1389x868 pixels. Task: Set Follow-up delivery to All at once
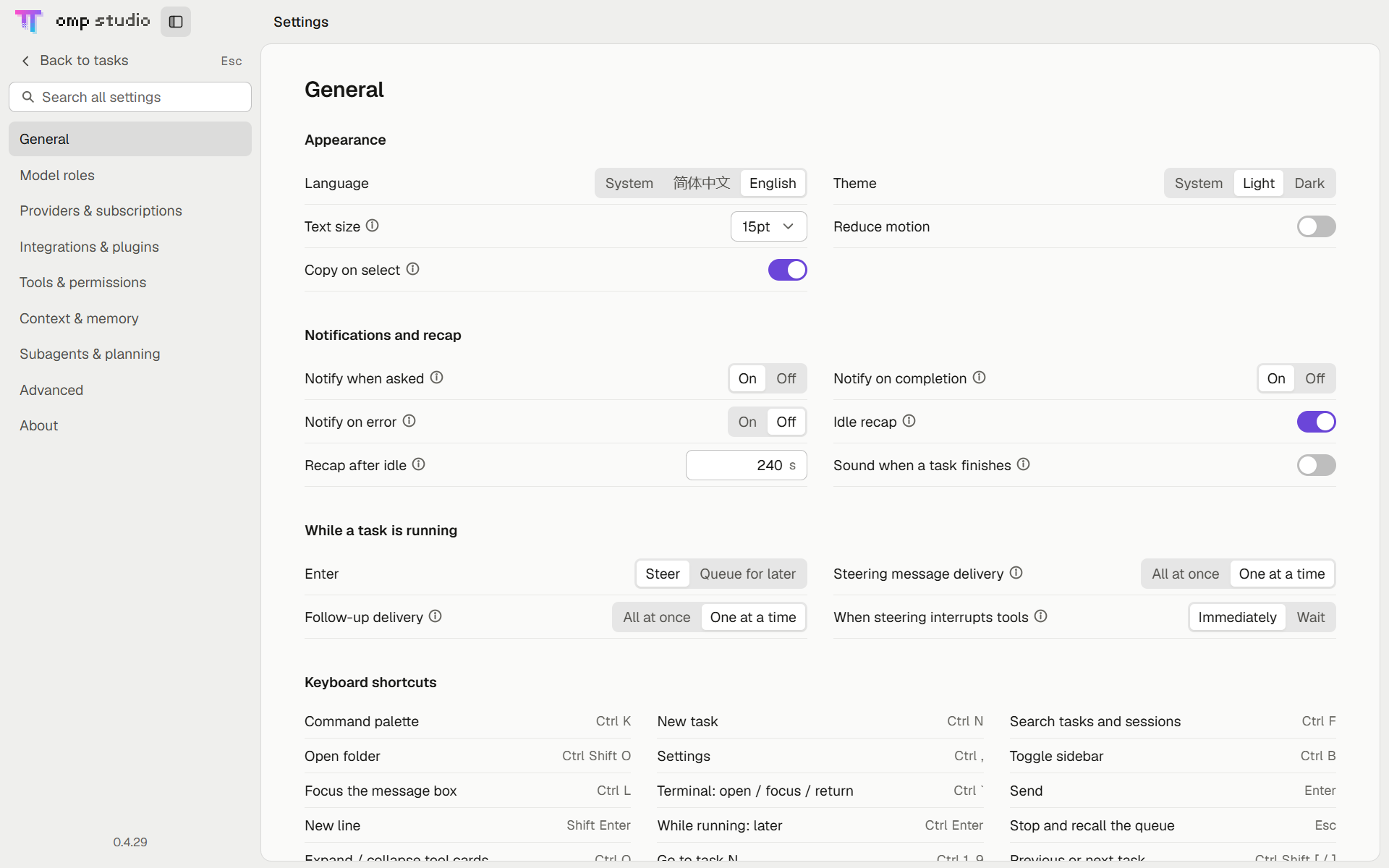coord(657,617)
